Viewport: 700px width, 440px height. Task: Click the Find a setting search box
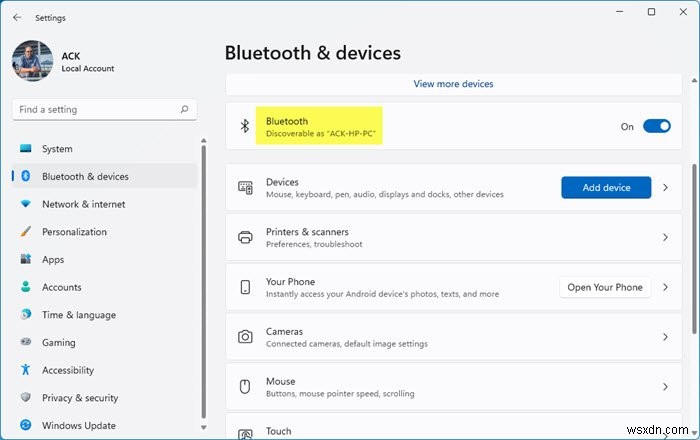(x=104, y=110)
